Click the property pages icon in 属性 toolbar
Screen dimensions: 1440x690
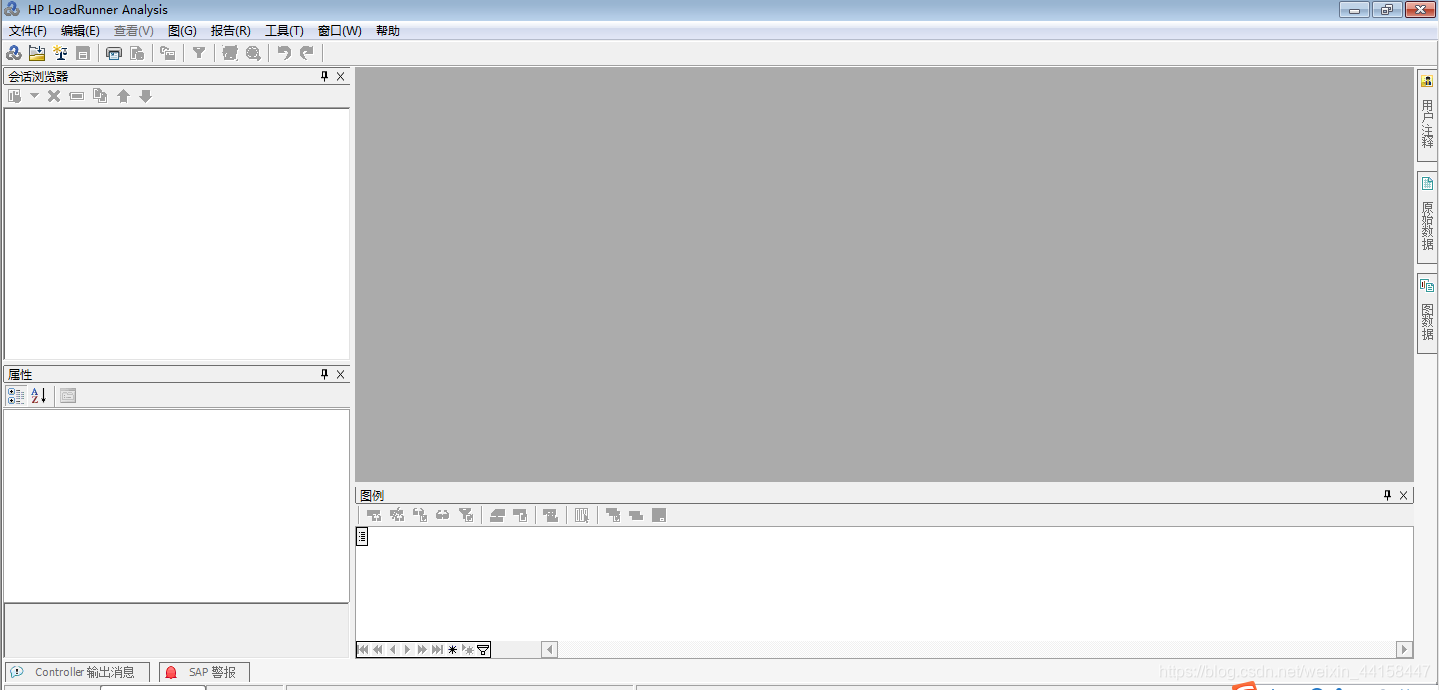(x=67, y=396)
